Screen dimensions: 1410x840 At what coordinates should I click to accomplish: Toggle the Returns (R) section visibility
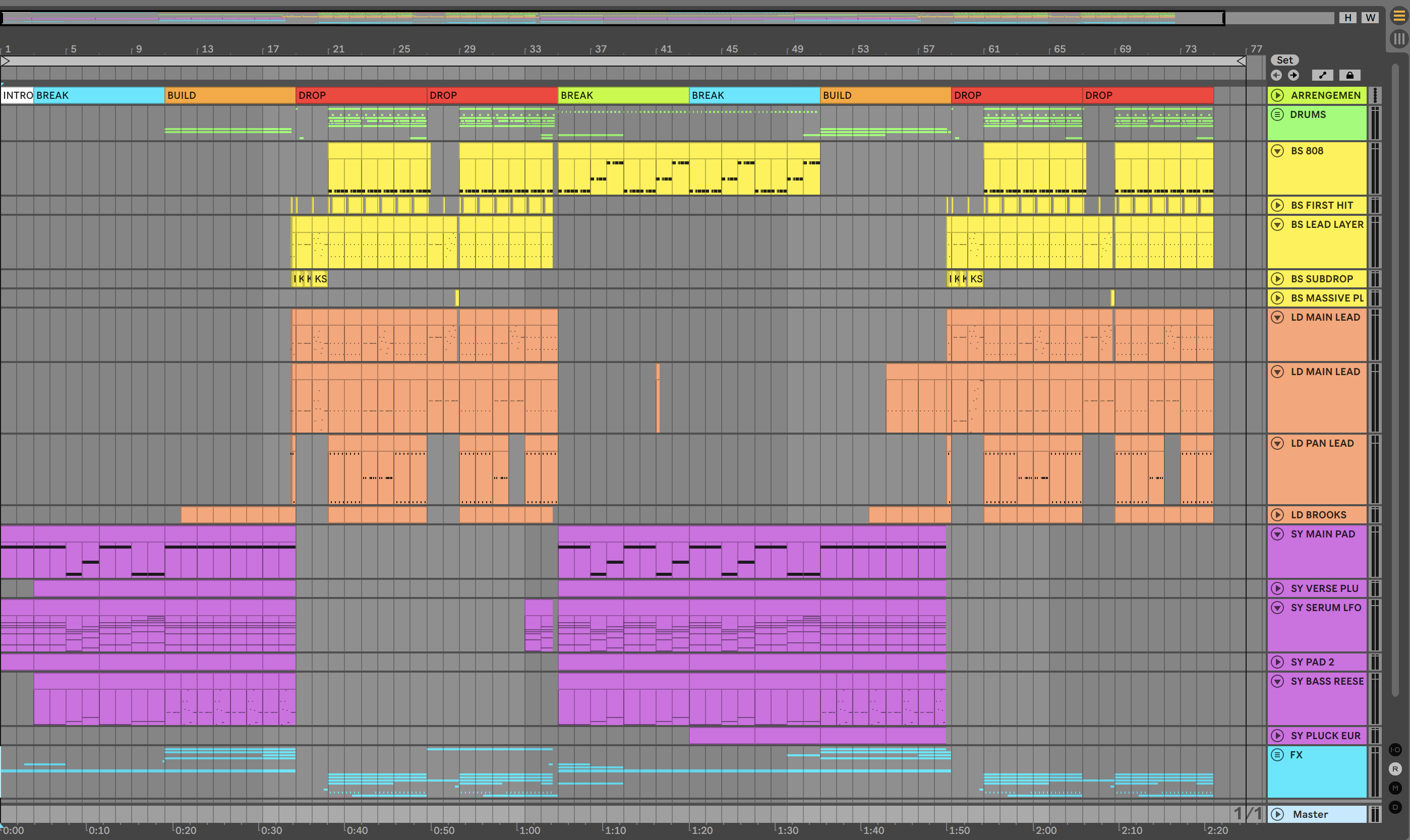point(1395,769)
